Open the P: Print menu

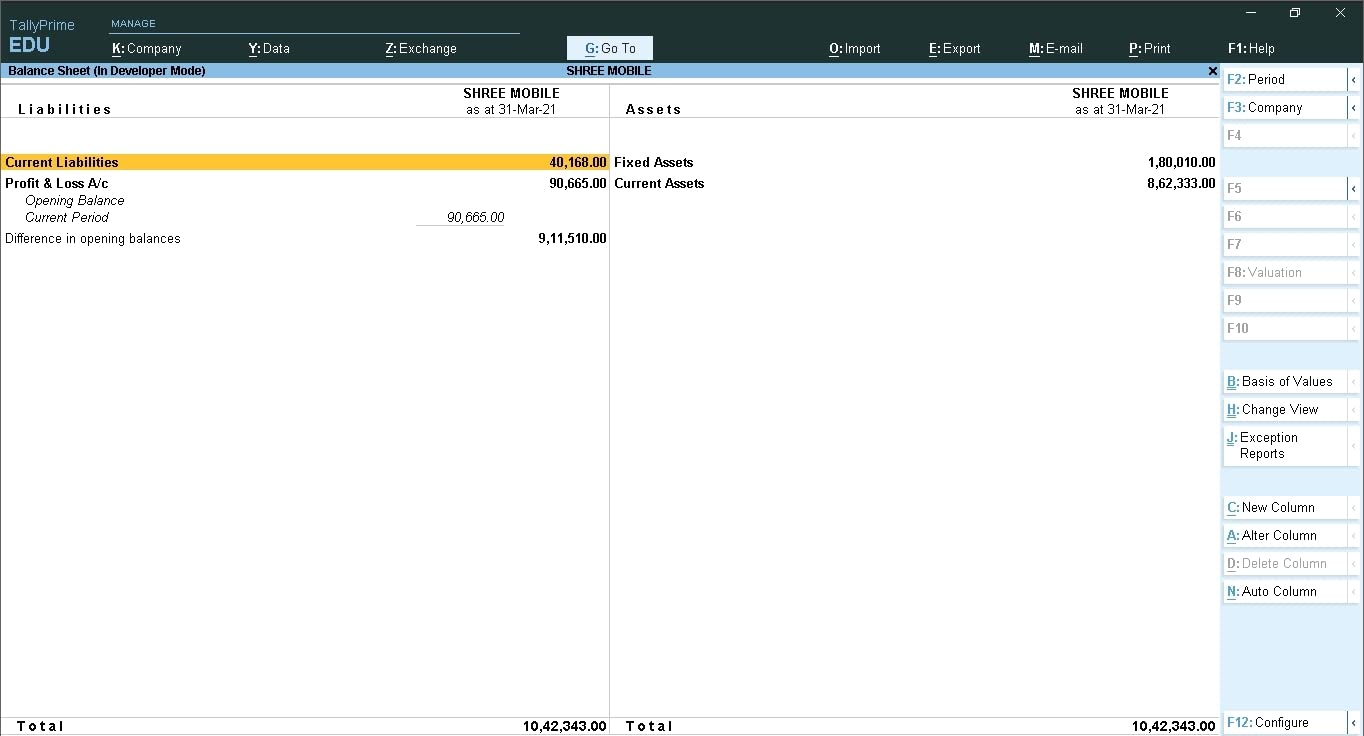pos(1149,48)
